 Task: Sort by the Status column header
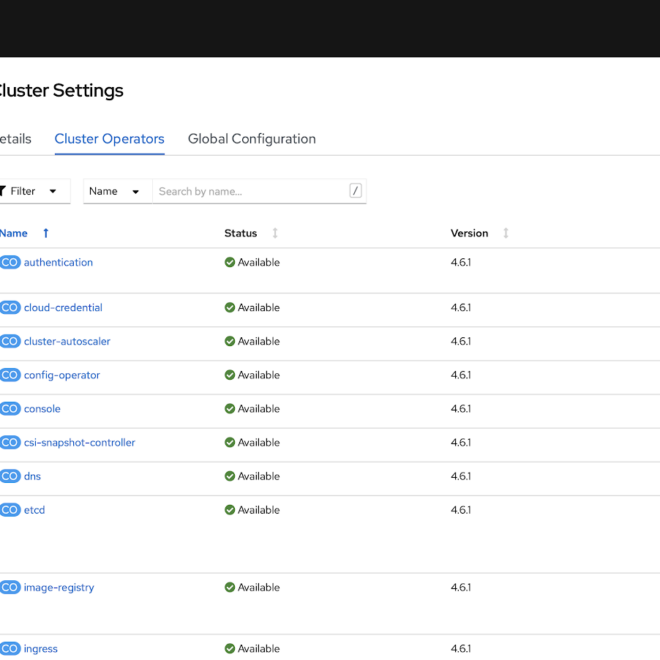pos(240,233)
